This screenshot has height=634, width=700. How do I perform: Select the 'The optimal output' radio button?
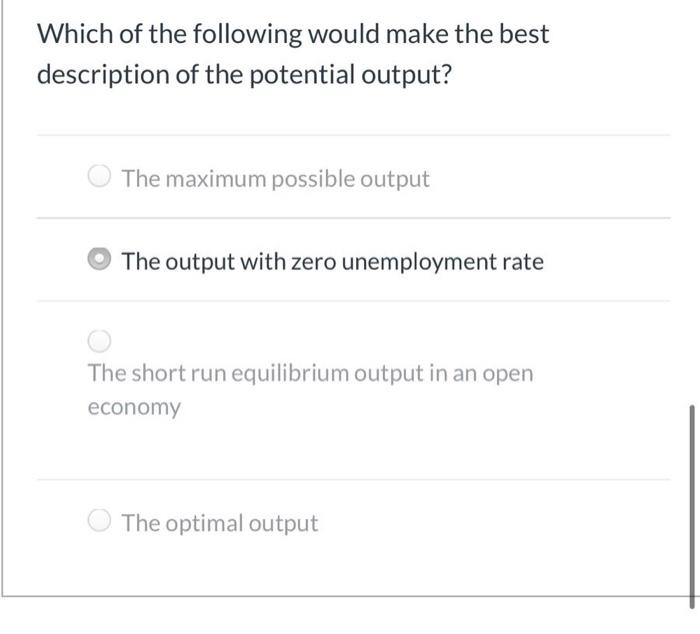[x=99, y=523]
